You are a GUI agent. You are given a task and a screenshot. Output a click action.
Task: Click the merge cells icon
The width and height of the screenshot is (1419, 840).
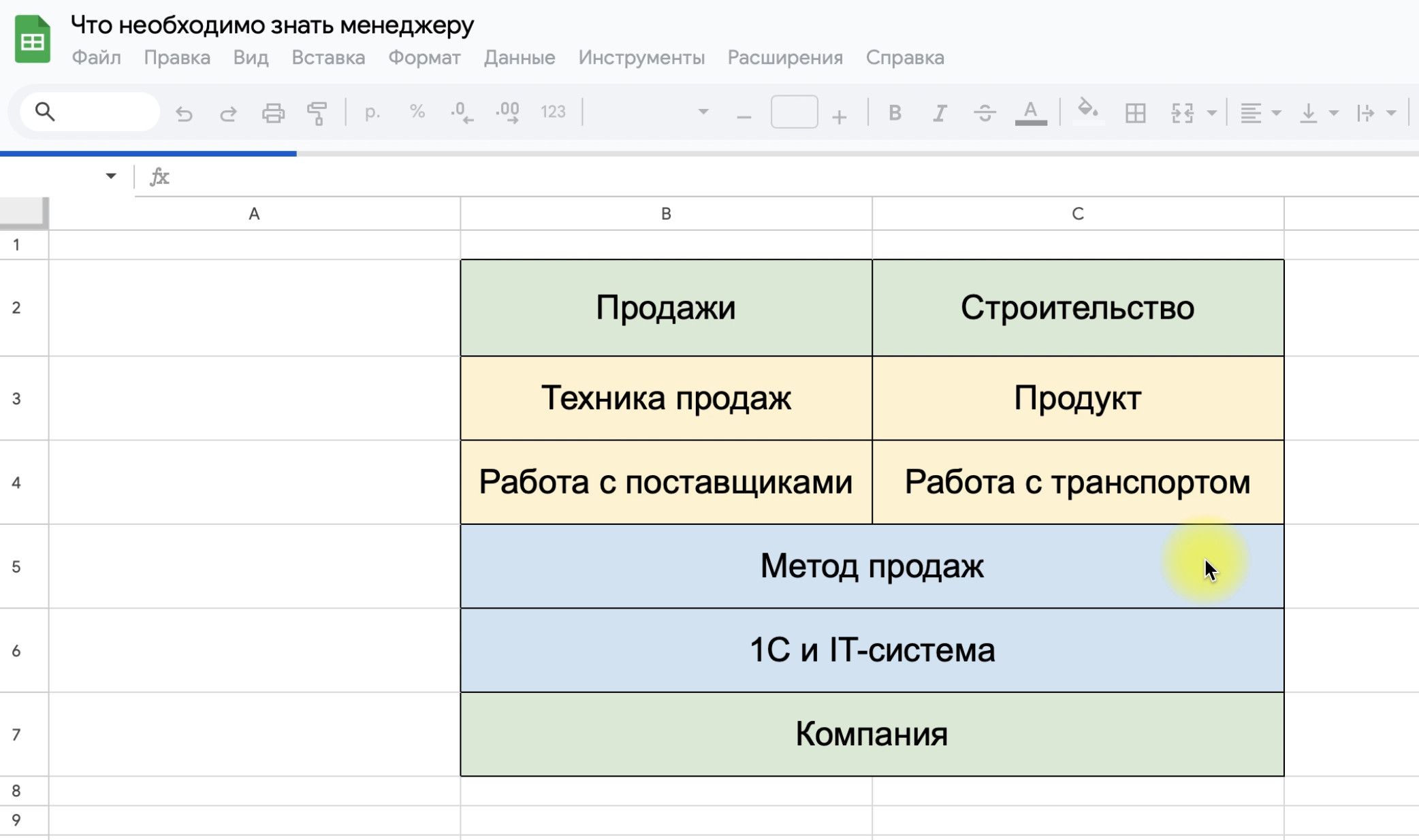[x=1183, y=113]
